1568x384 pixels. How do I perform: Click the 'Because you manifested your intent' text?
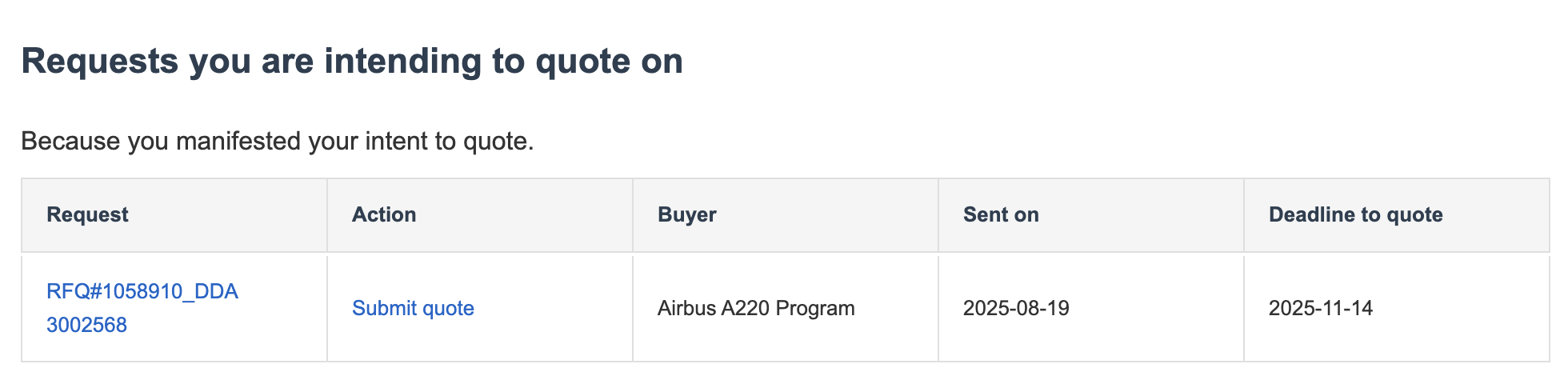(x=277, y=142)
